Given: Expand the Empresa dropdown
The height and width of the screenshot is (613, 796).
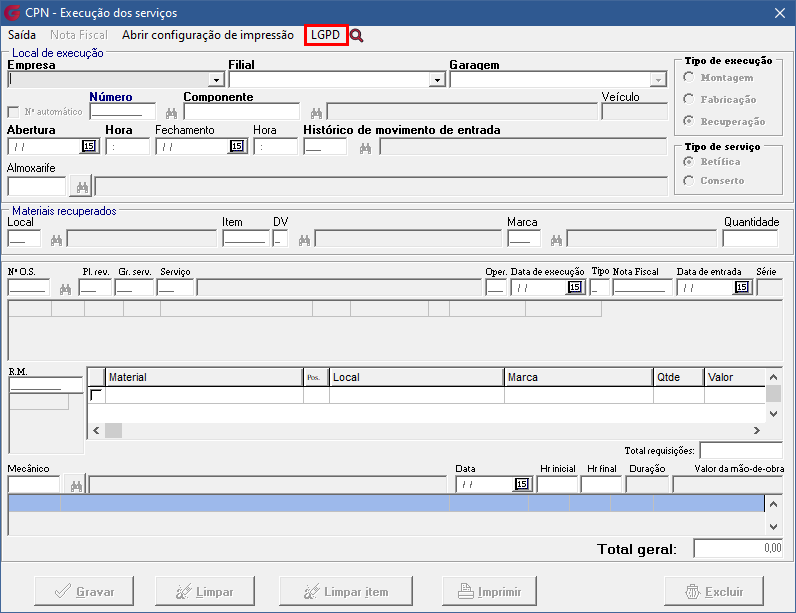Looking at the screenshot, I should click(216, 80).
